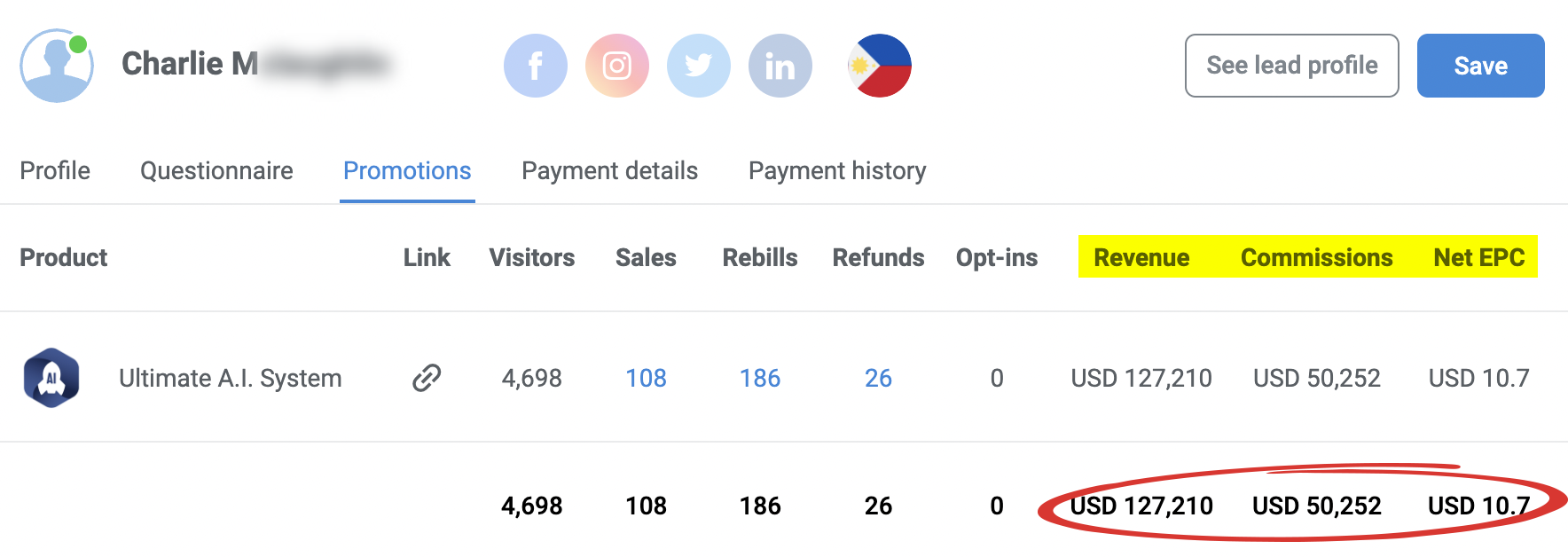Click the Twitter bird icon
Viewport: 1568px width, 557px height.
click(698, 66)
